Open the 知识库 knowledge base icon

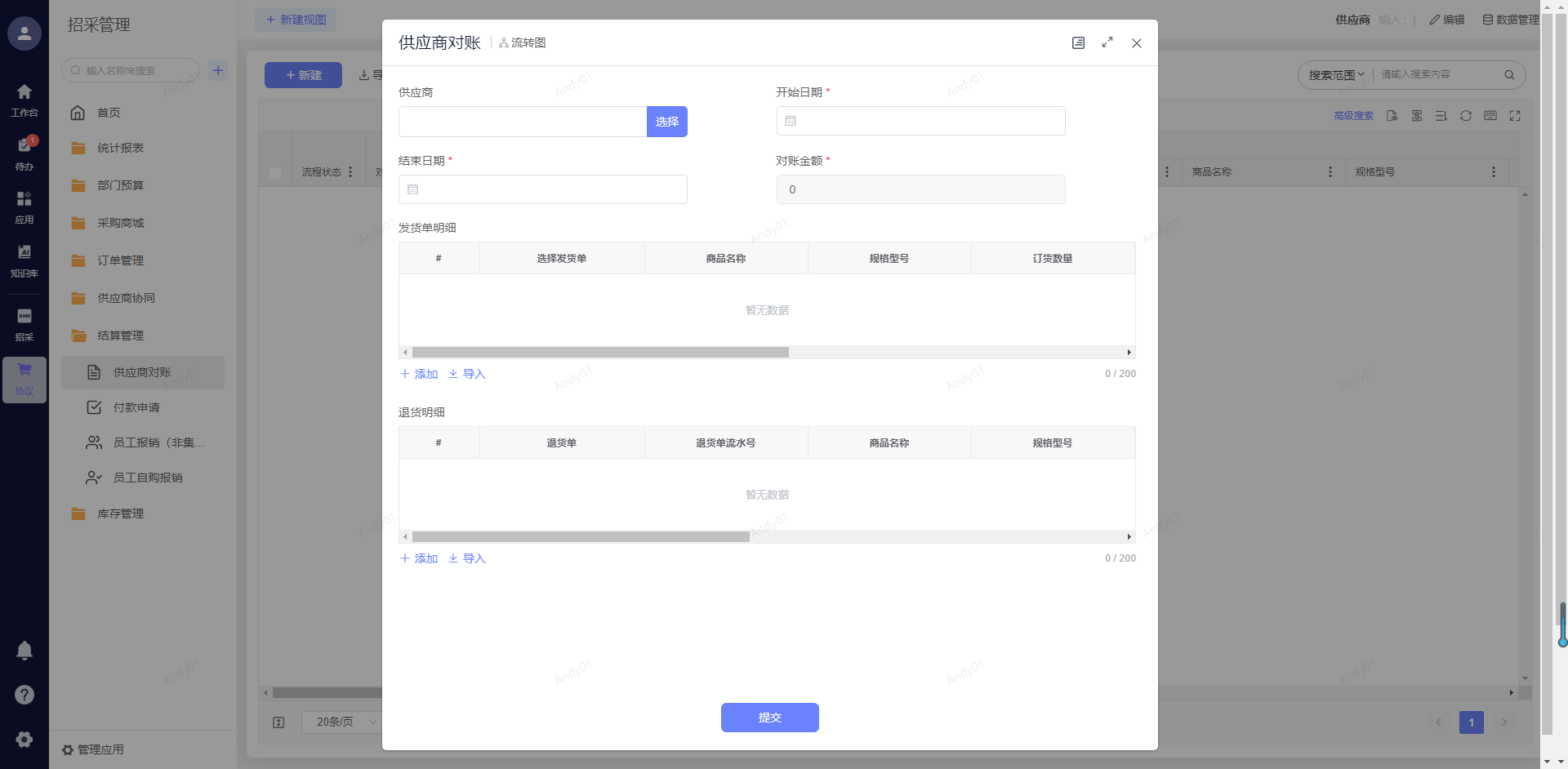pos(24,259)
